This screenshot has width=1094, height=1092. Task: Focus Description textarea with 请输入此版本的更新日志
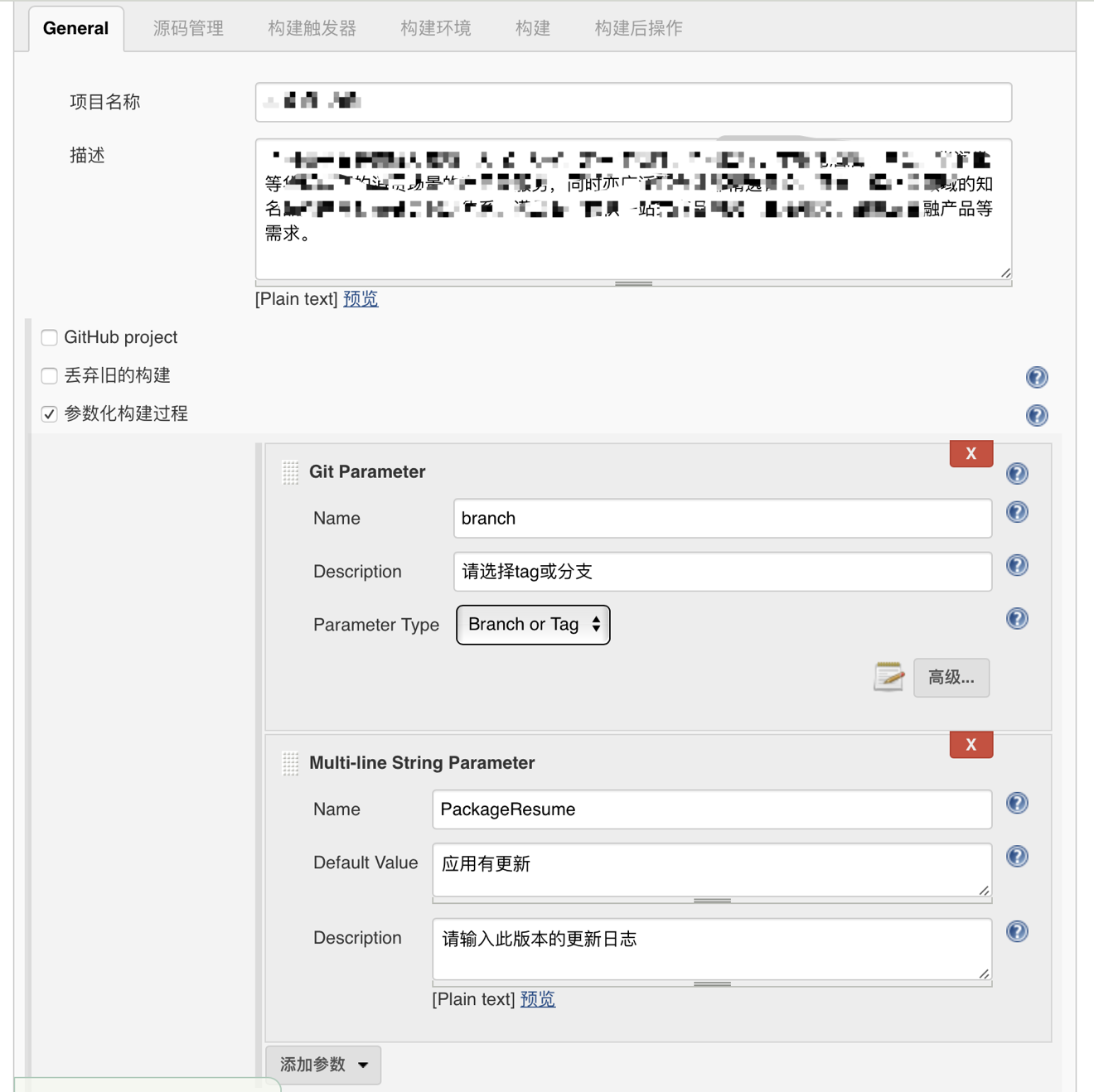(x=712, y=949)
